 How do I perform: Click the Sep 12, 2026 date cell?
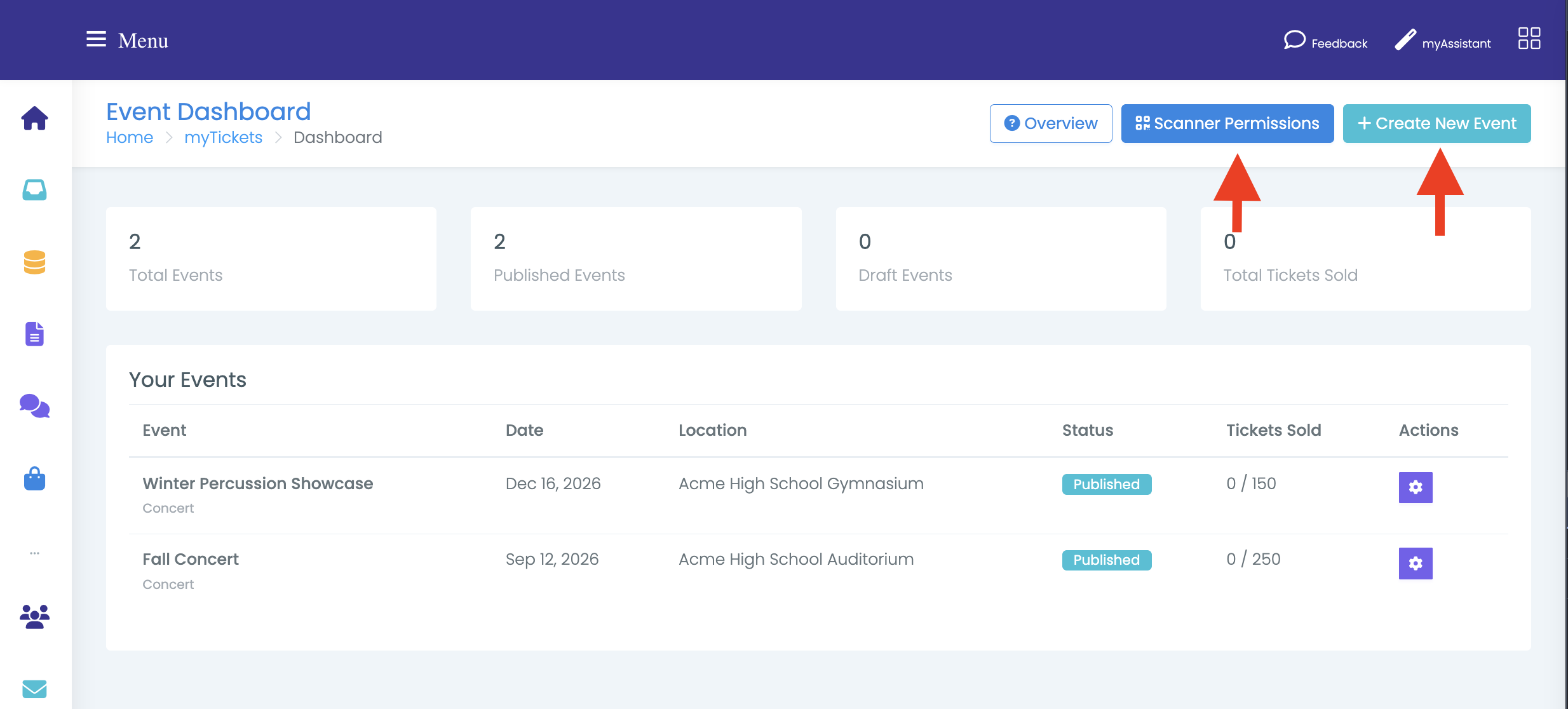(x=552, y=559)
